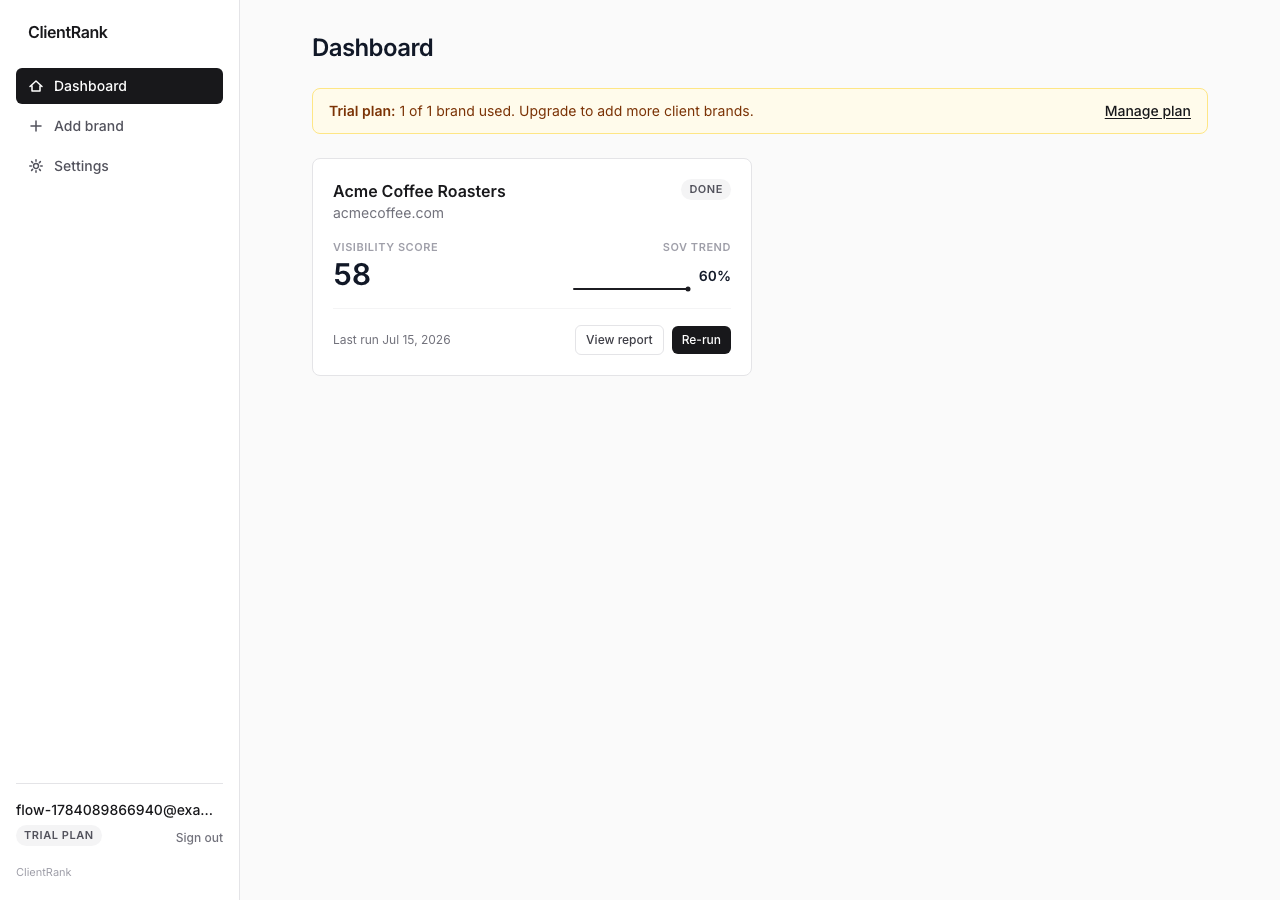Open the Dashboard menu item
Image resolution: width=1280 pixels, height=900 pixels.
pyautogui.click(x=119, y=86)
